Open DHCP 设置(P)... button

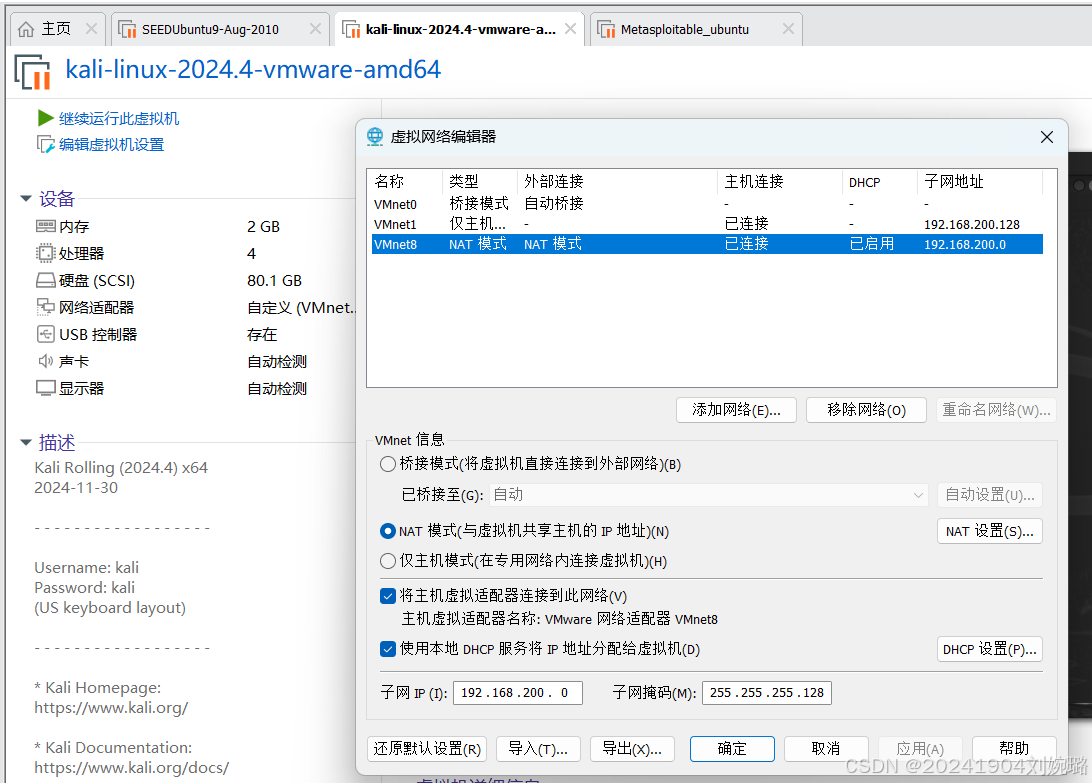point(990,649)
